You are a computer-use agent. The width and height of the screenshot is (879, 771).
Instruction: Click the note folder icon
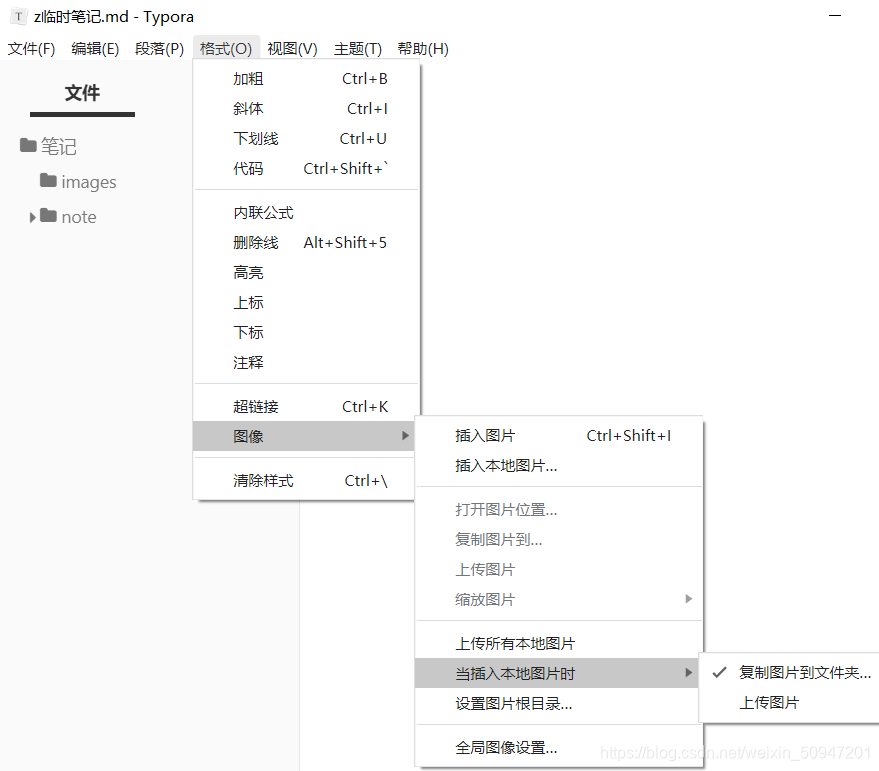[x=48, y=215]
